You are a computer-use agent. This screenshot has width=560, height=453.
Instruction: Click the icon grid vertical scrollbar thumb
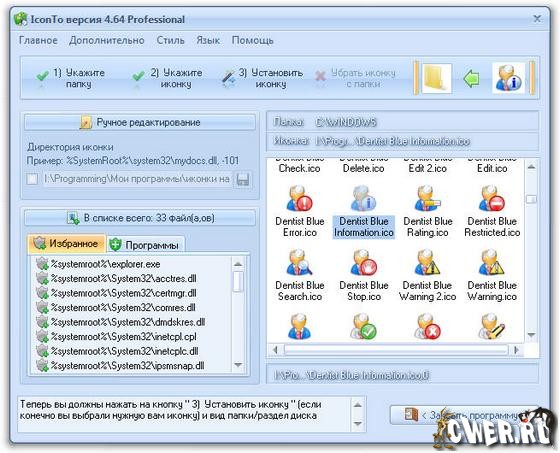tap(531, 199)
